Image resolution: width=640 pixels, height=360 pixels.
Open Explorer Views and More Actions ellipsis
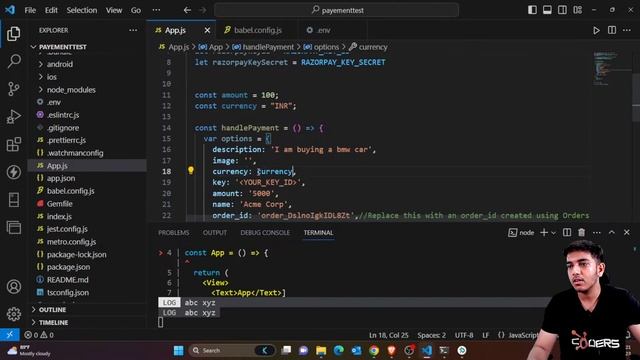click(133, 30)
